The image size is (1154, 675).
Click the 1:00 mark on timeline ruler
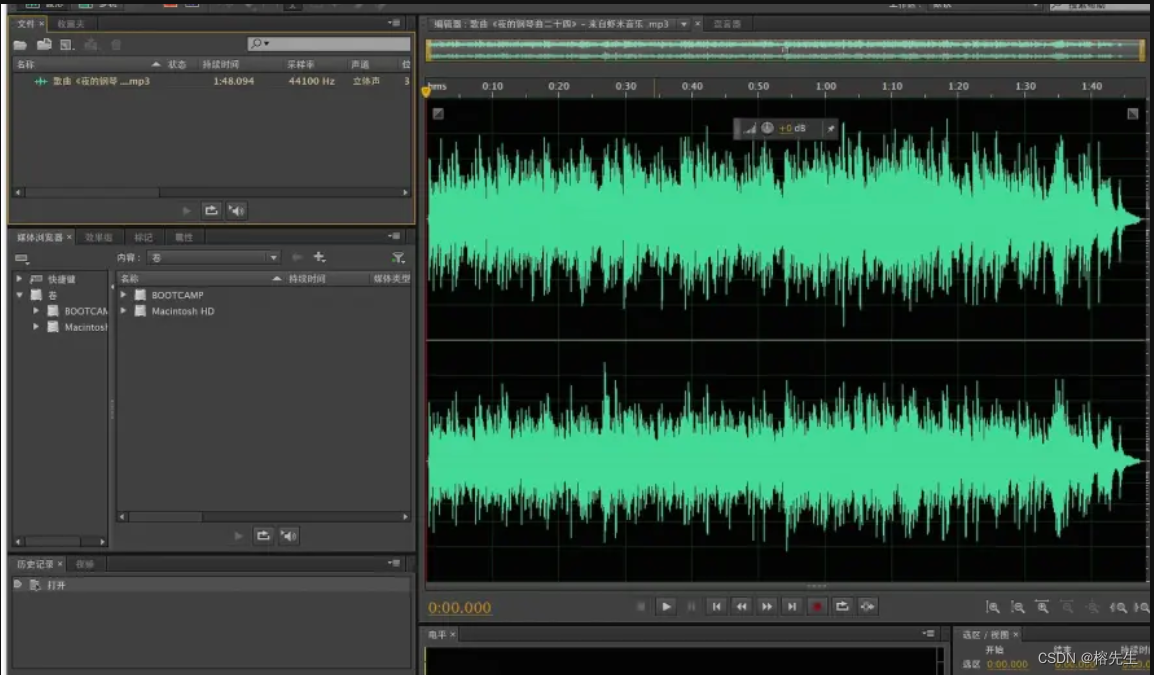pos(825,86)
